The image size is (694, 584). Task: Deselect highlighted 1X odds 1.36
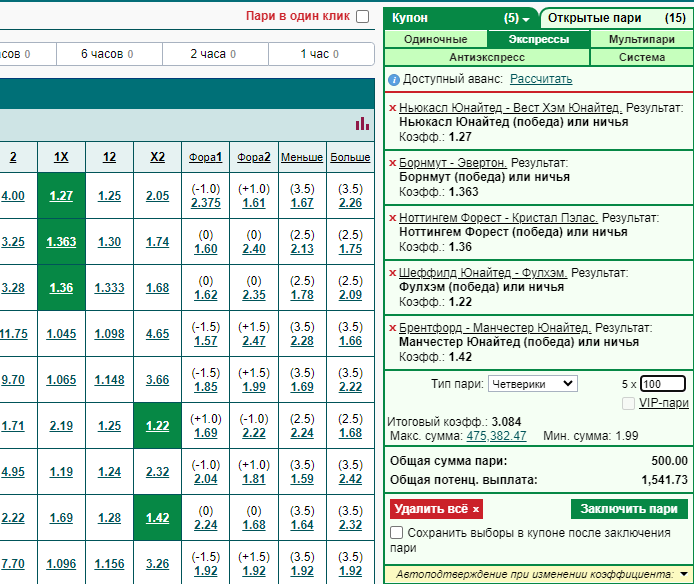[61, 288]
